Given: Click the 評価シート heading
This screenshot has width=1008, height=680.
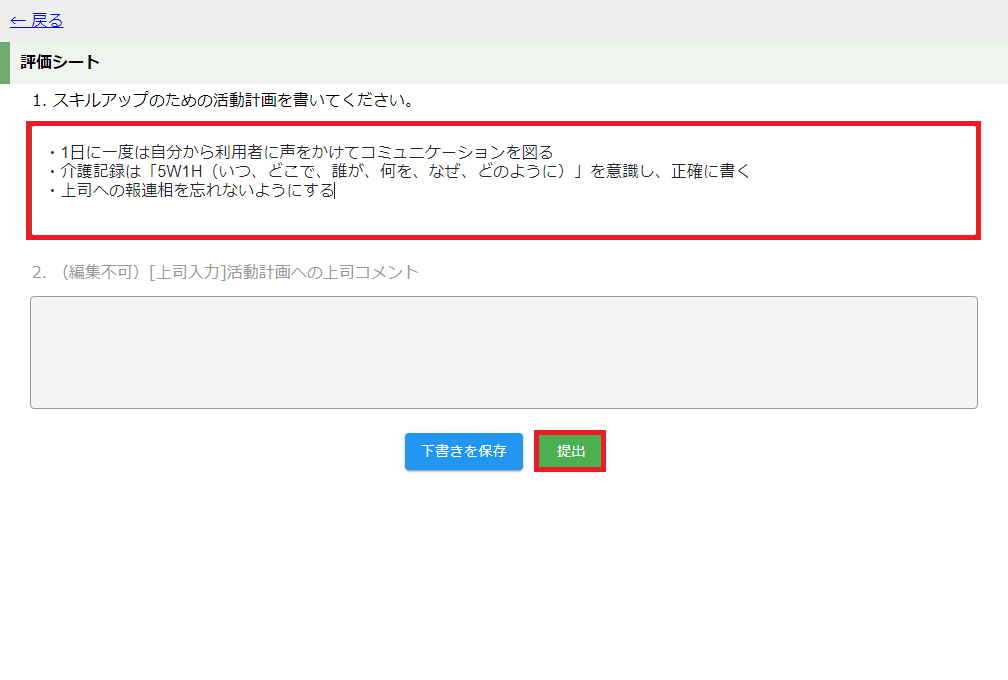Looking at the screenshot, I should tap(60, 62).
